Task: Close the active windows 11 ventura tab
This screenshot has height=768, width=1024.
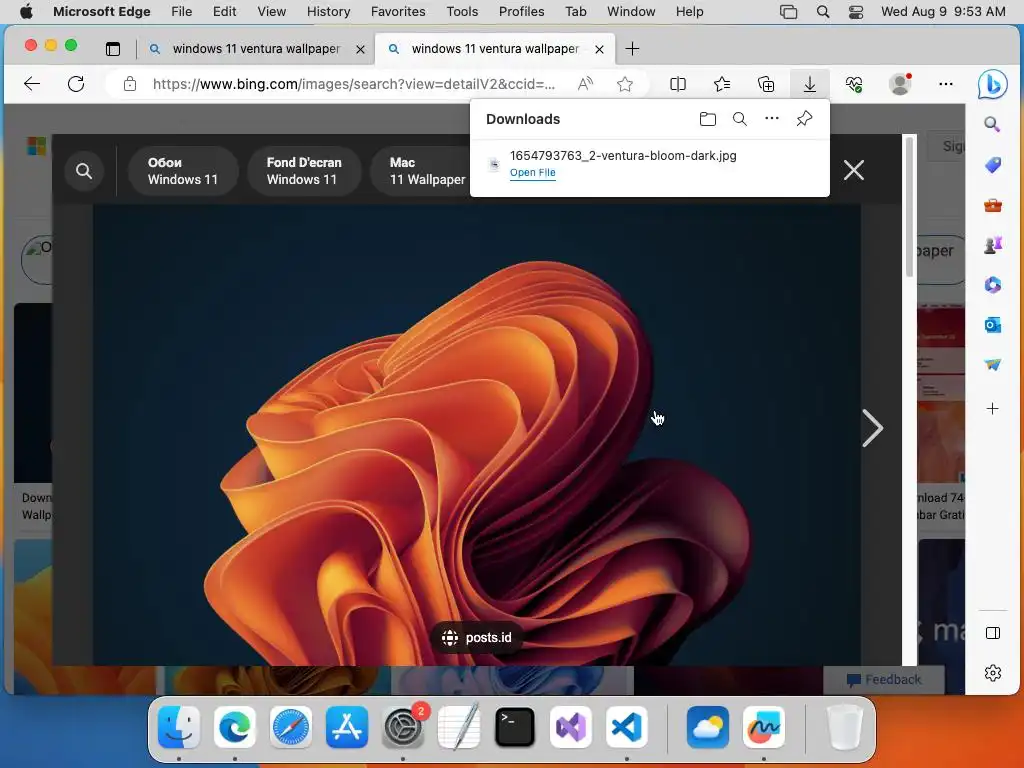Action: coord(600,49)
